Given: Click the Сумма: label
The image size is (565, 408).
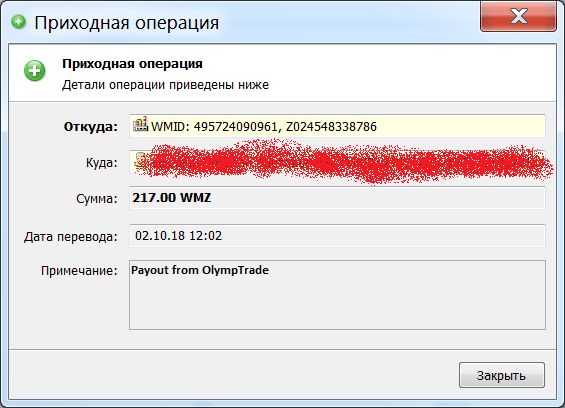Looking at the screenshot, I should coord(97,199).
